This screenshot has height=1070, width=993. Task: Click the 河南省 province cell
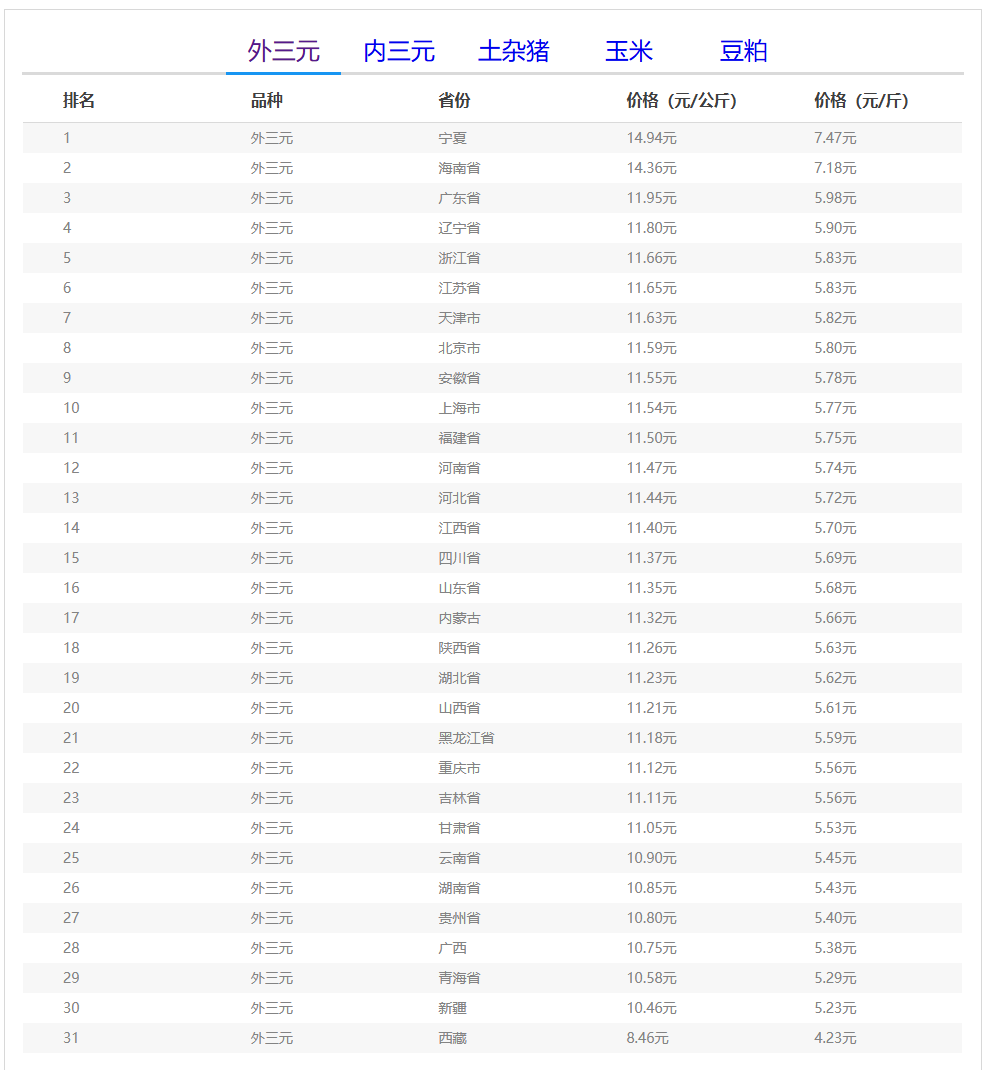[459, 468]
